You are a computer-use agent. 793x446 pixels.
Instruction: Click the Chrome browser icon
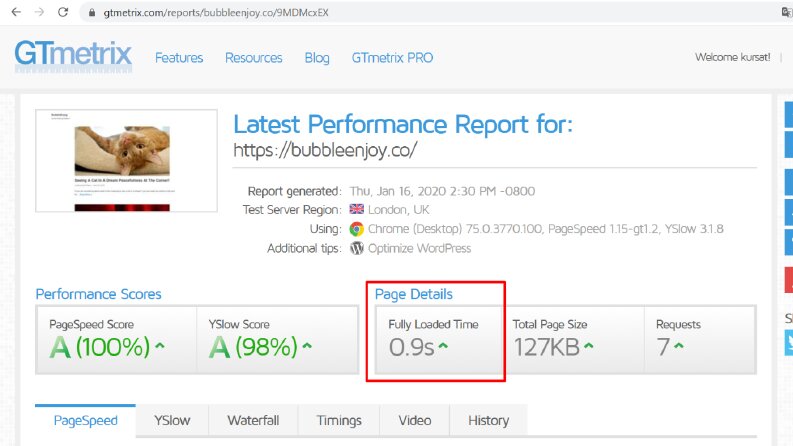coord(357,229)
